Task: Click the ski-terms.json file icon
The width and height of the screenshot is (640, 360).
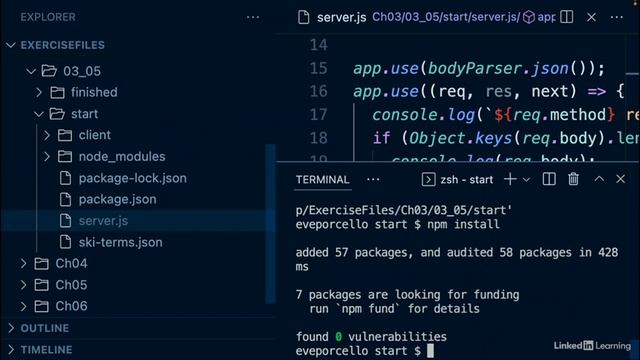Action: [65, 242]
